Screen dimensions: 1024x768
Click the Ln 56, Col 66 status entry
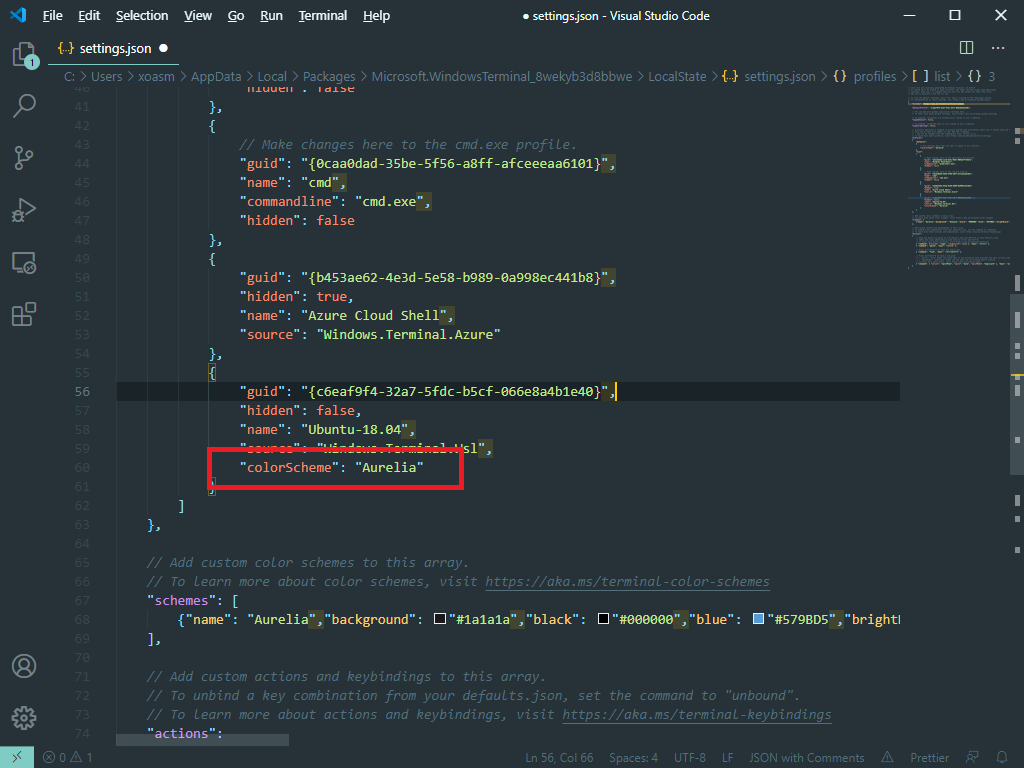559,758
